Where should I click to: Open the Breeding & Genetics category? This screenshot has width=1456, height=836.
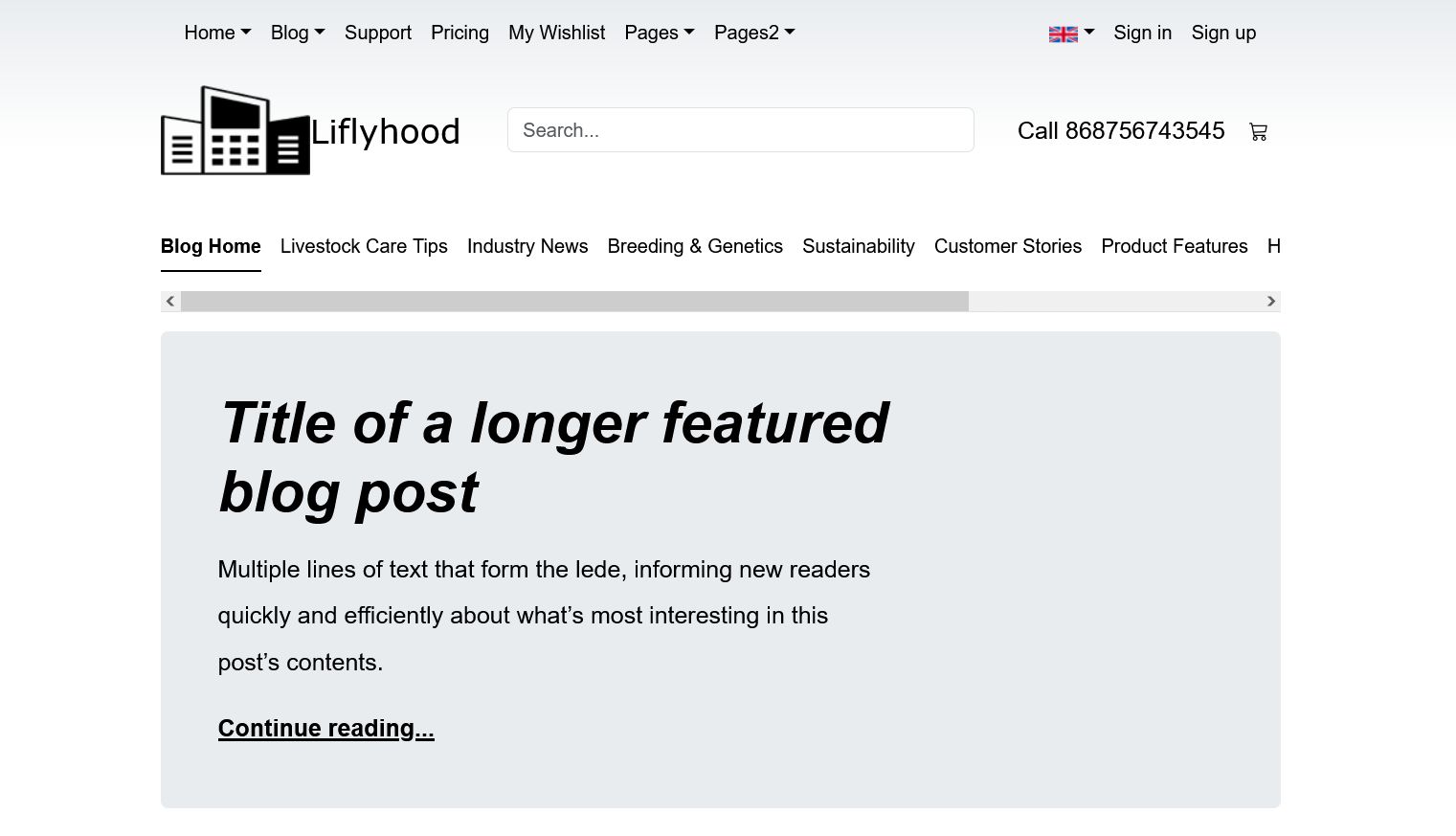pos(695,246)
